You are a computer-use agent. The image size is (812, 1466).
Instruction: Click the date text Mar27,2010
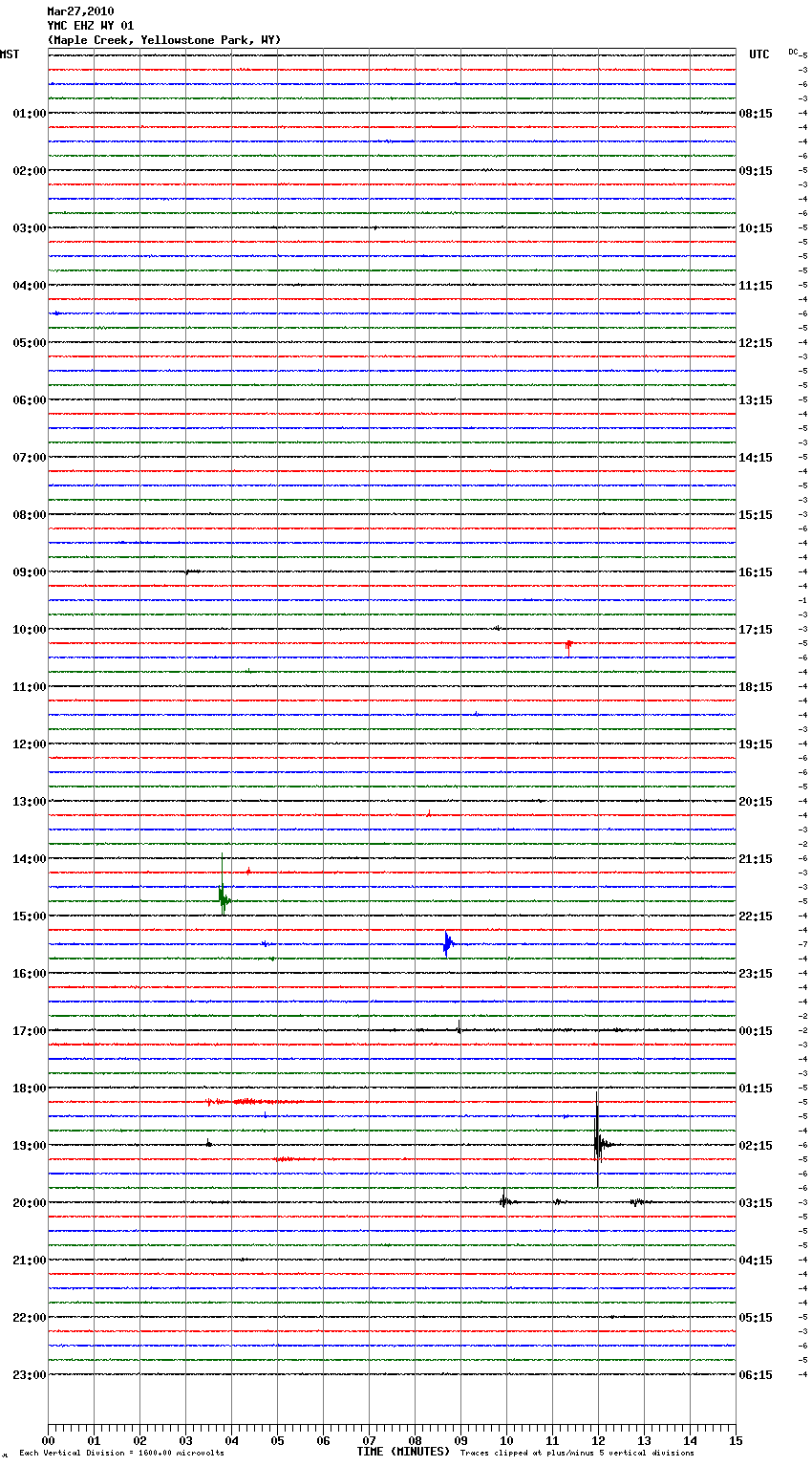point(80,11)
